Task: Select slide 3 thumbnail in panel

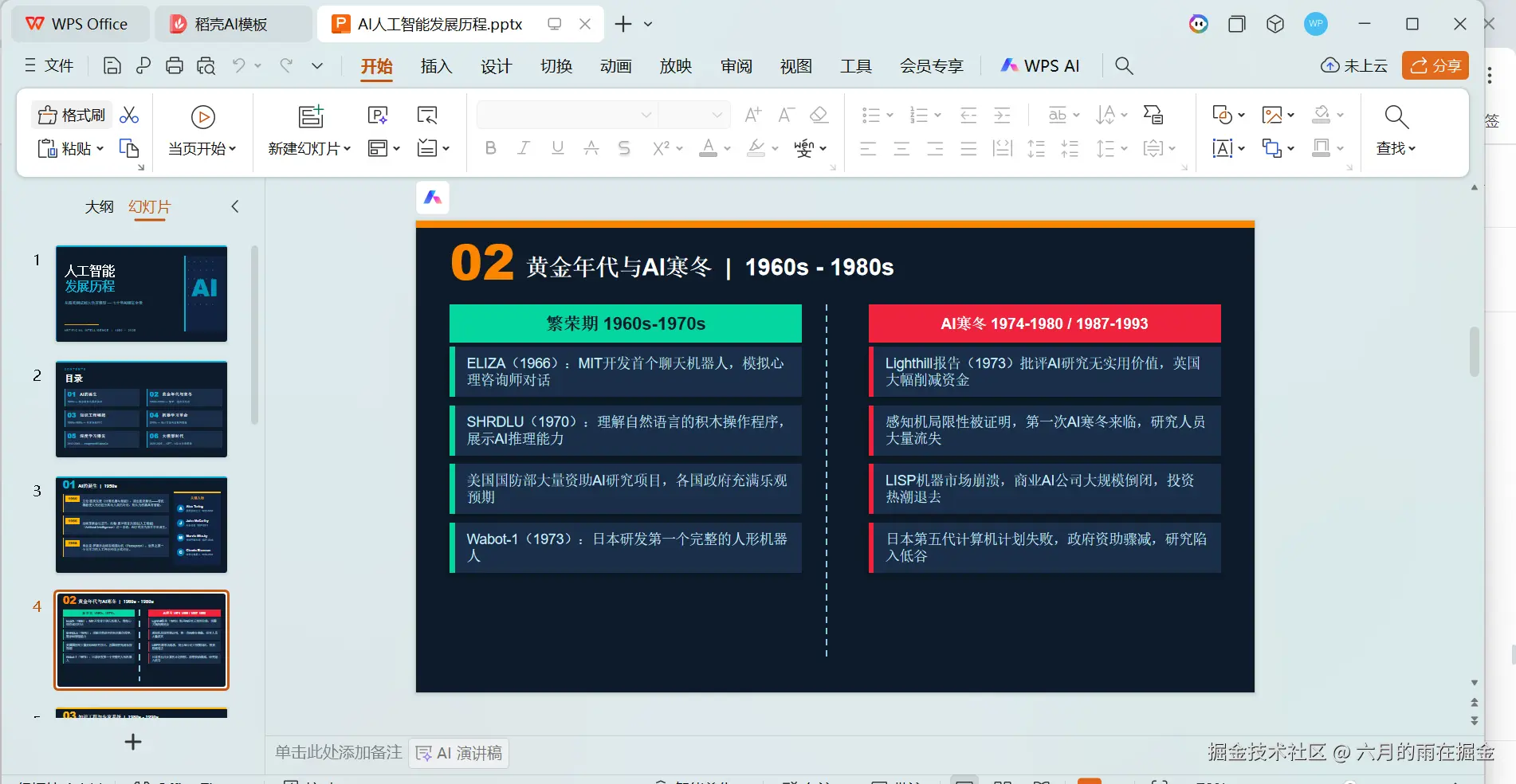Action: tap(142, 525)
